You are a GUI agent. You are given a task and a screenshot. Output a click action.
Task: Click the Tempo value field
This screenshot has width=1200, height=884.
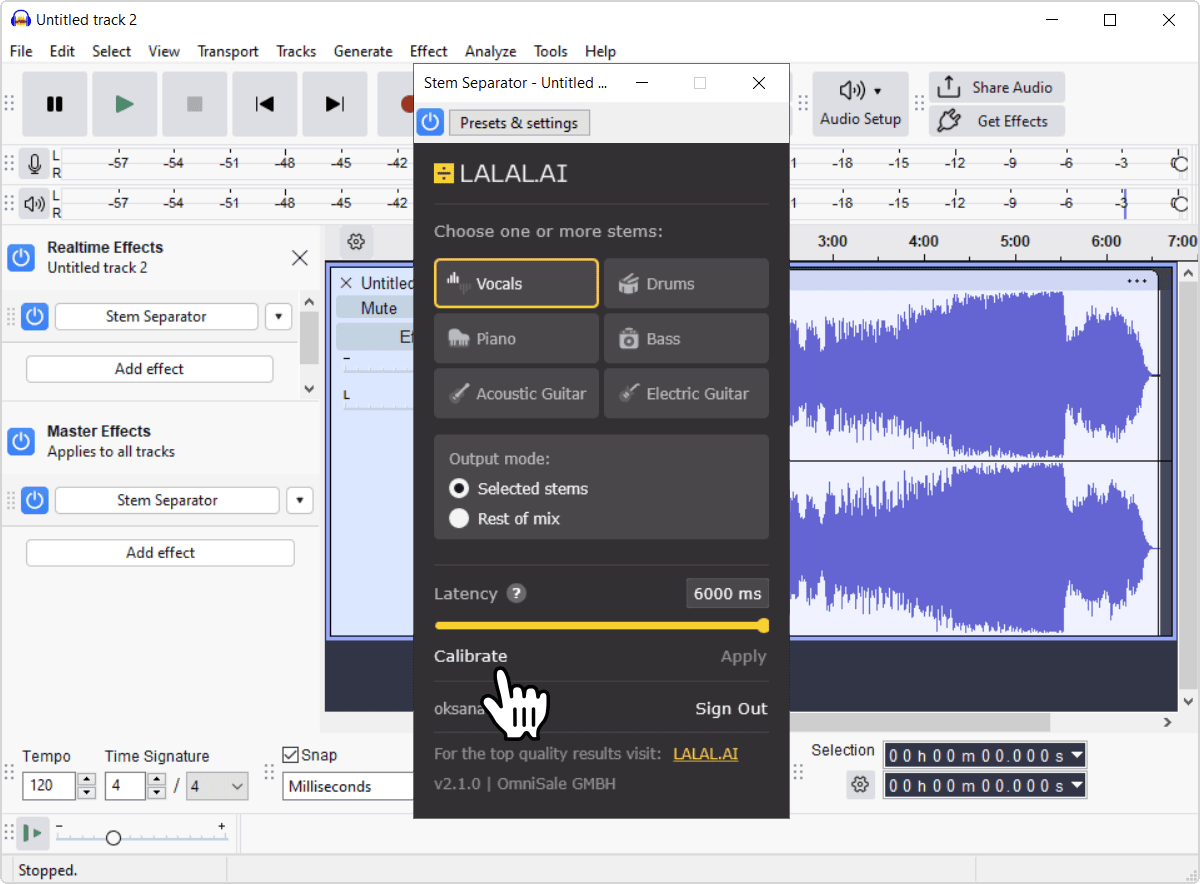(50, 786)
